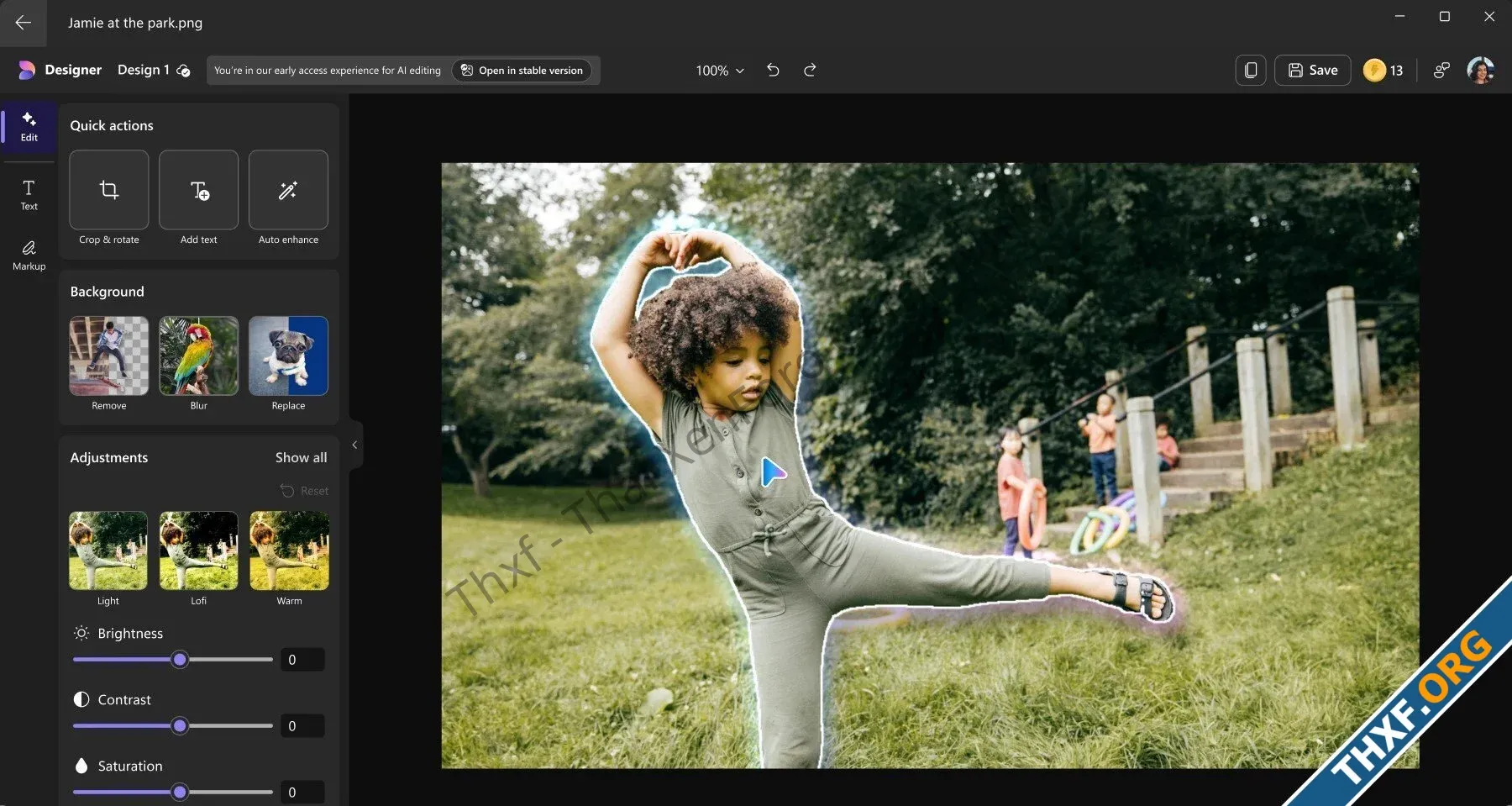The width and height of the screenshot is (1512, 806).
Task: Click the Contrast slider handle
Action: [180, 725]
